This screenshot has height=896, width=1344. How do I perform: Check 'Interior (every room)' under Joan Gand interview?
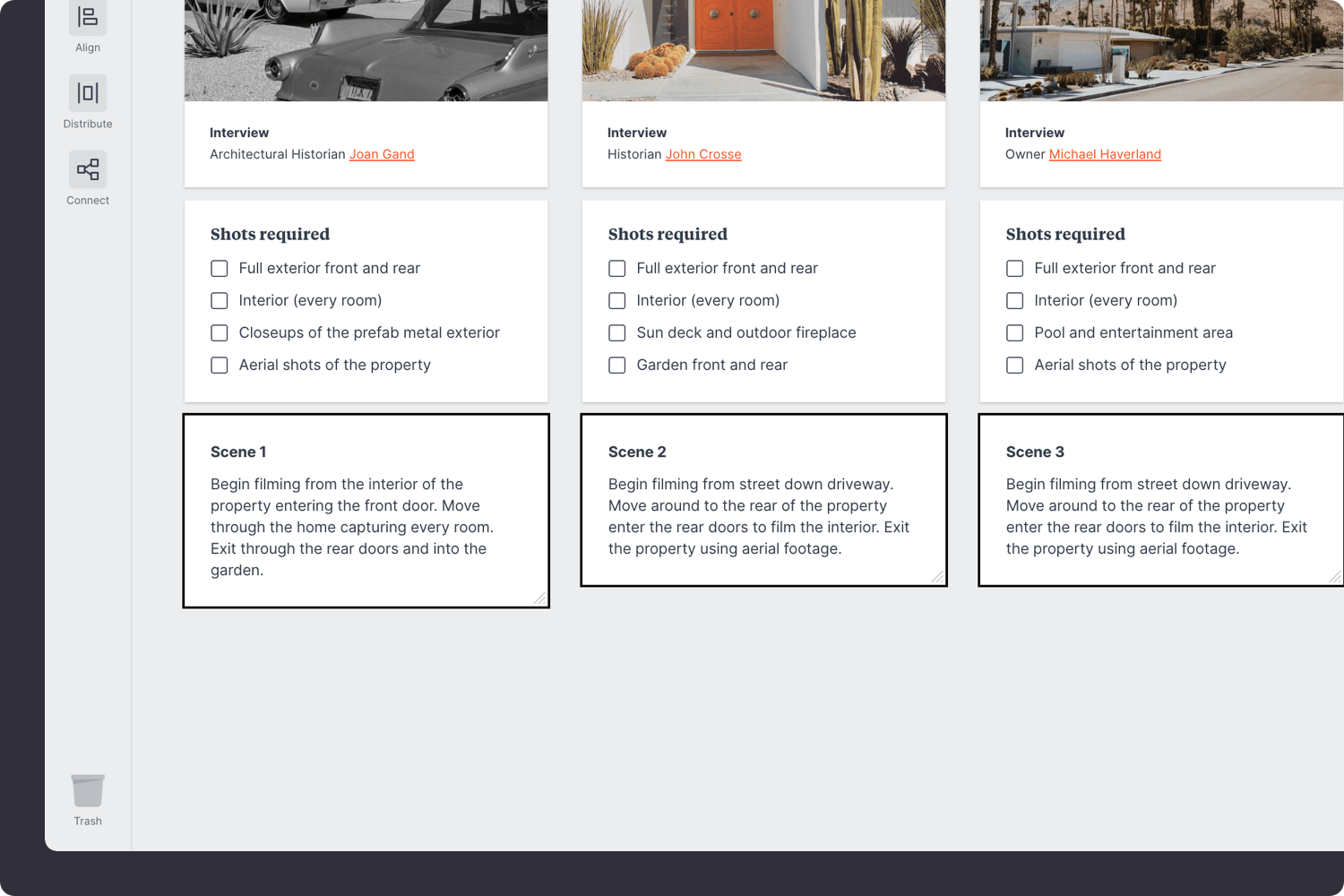(x=220, y=301)
